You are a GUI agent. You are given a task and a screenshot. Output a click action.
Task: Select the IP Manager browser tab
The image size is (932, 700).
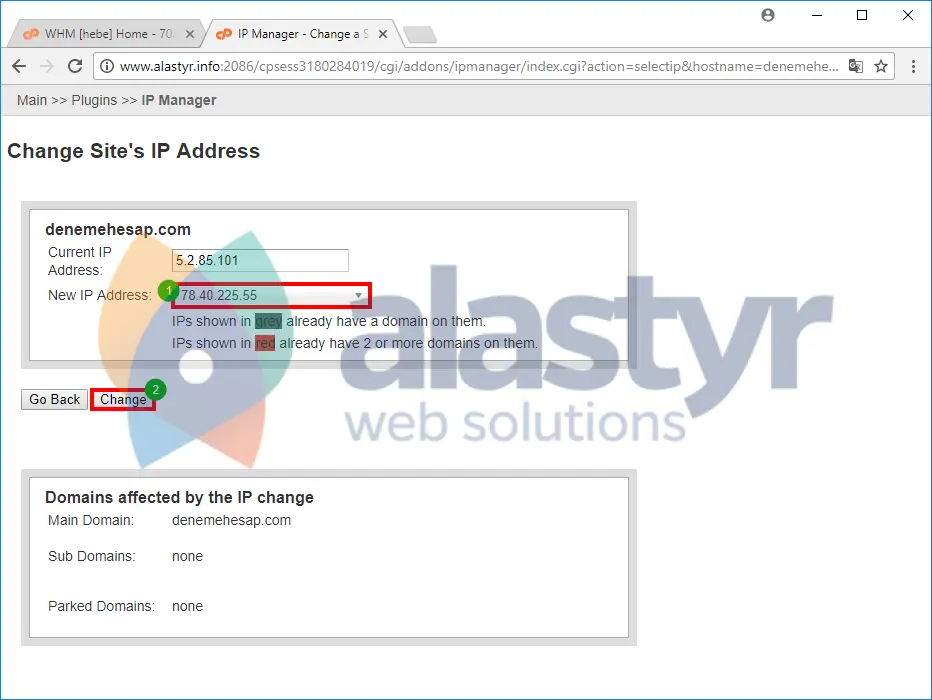pos(290,33)
